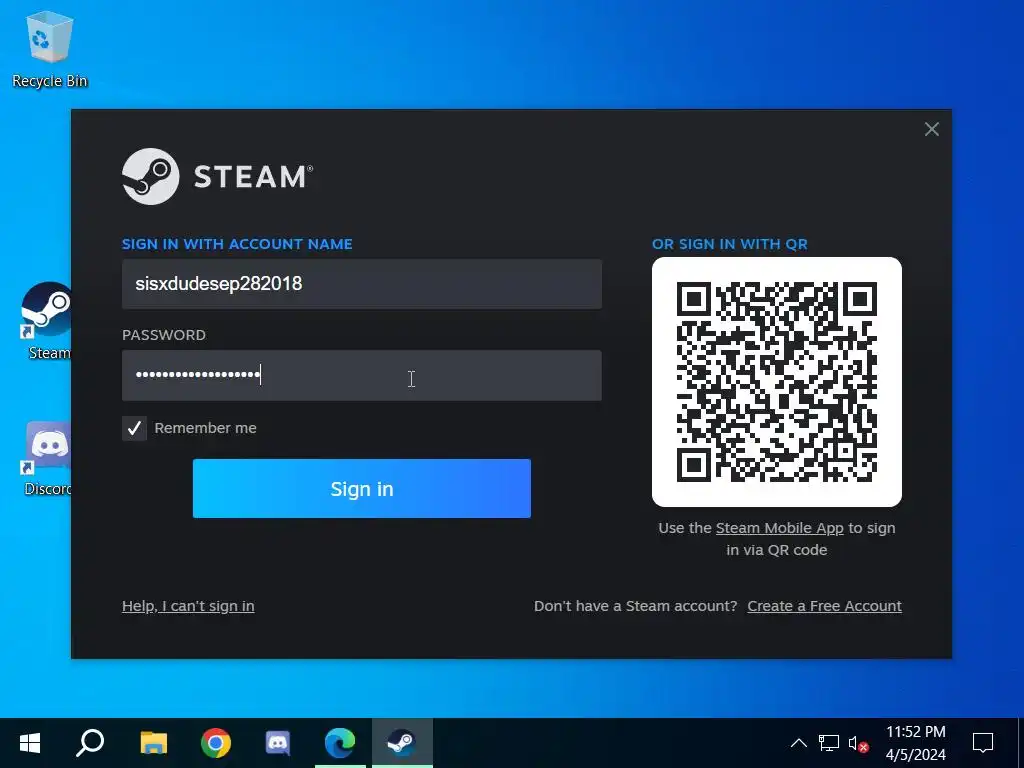This screenshot has height=768, width=1024.
Task: Click the Steam logo in sign-in window
Action: 217,176
